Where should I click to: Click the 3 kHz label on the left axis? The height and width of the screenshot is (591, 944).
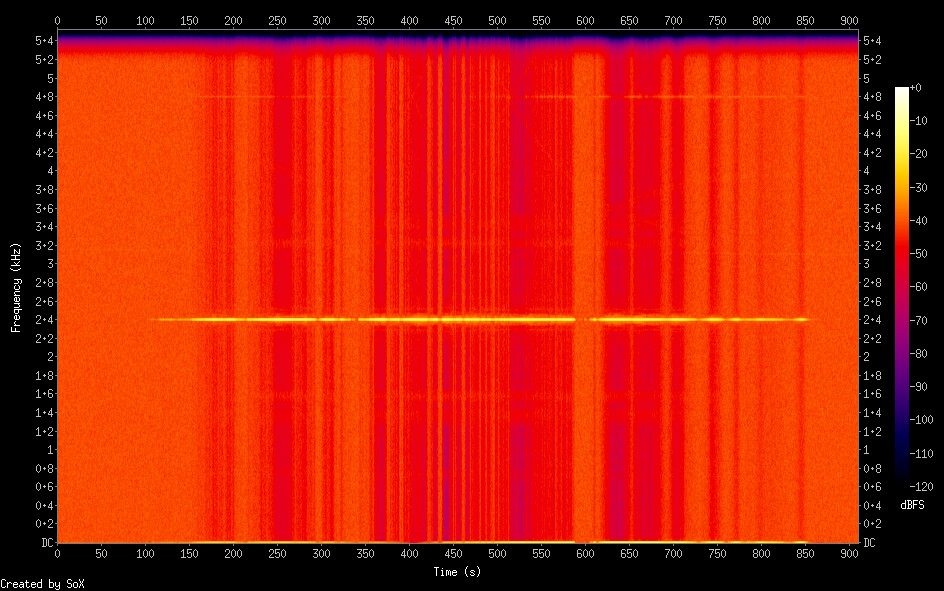(49, 264)
